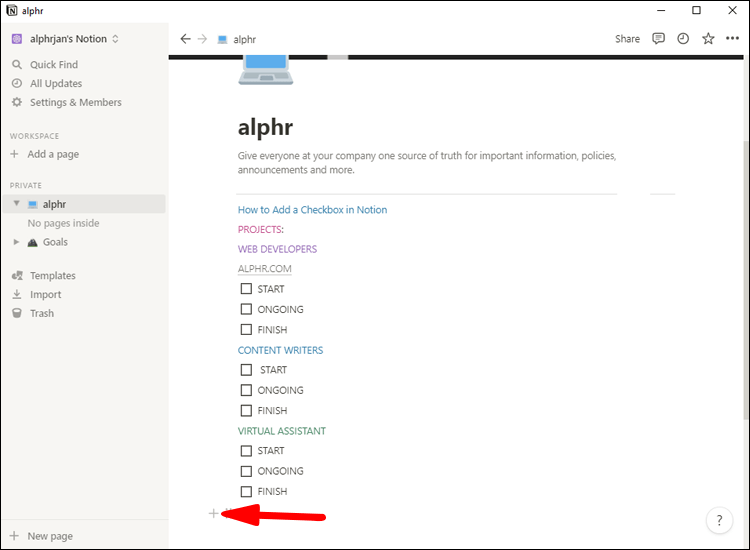Screen dimensions: 750x550
Task: Expand the Goals page in sidebar
Action: (16, 242)
